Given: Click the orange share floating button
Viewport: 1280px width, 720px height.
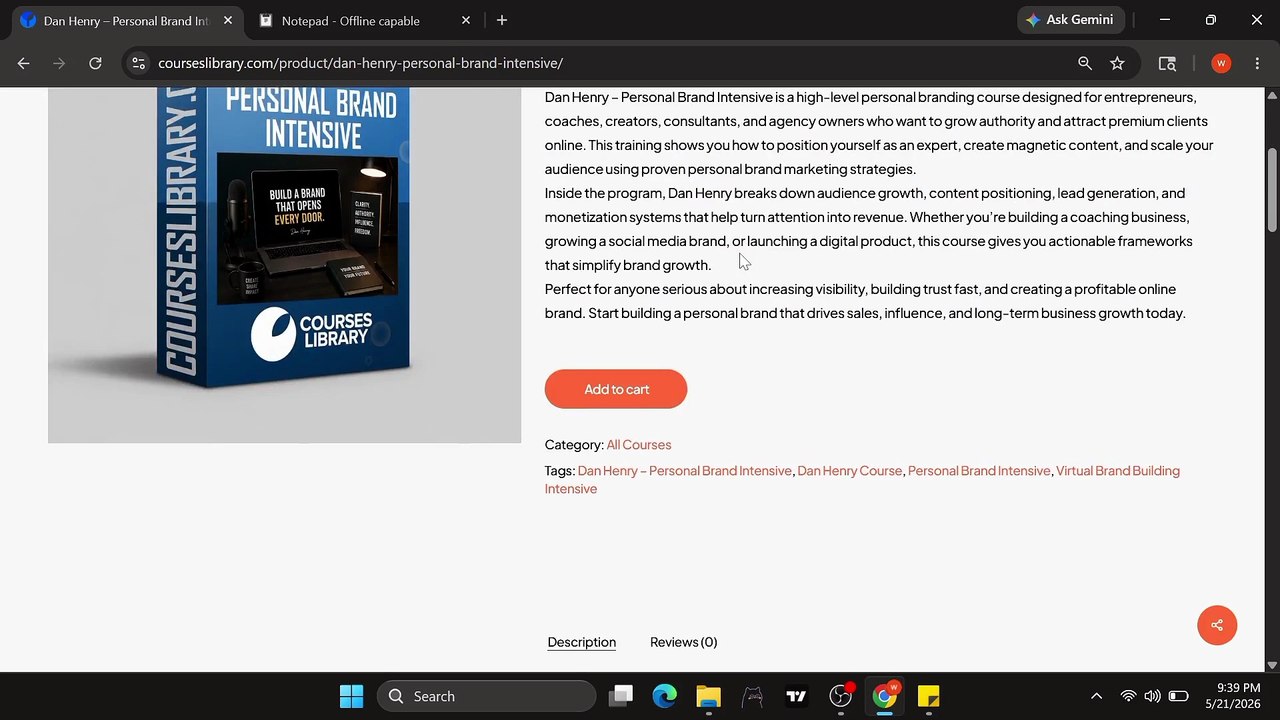Looking at the screenshot, I should pos(1217,625).
